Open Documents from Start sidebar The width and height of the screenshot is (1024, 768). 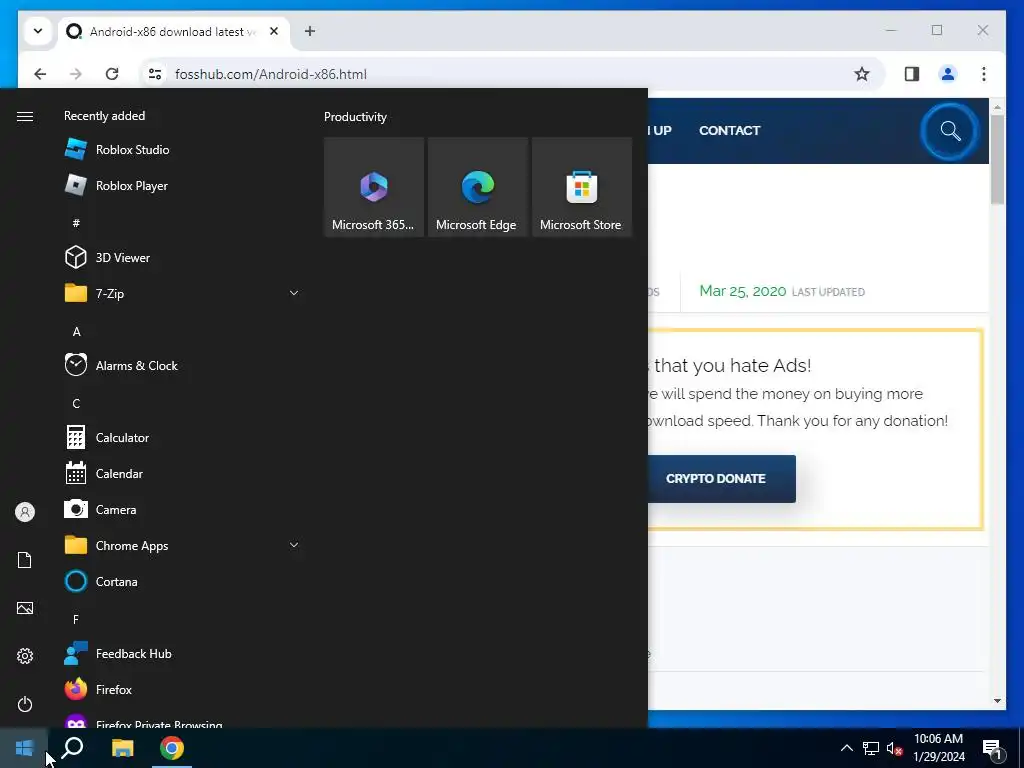click(25, 560)
